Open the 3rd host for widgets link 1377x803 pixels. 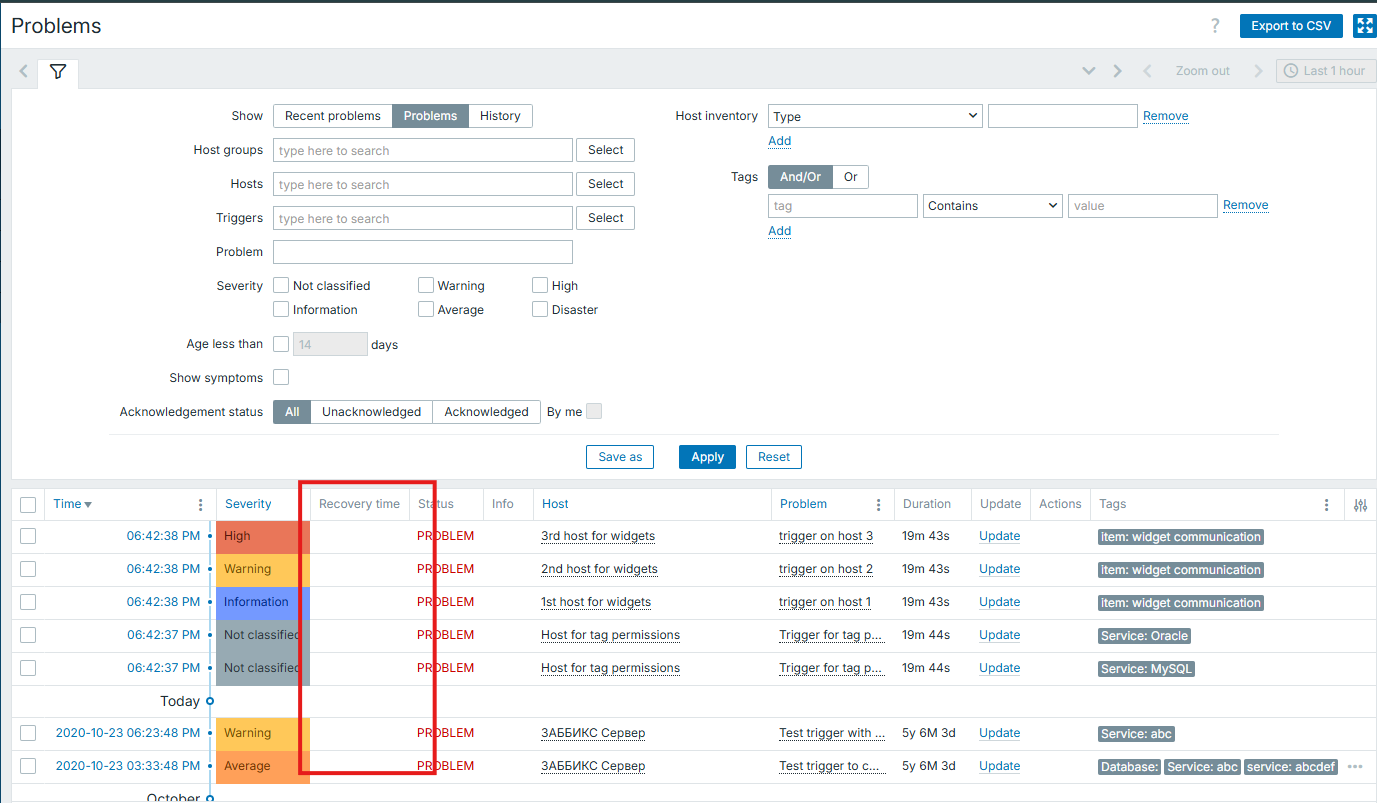(x=598, y=536)
